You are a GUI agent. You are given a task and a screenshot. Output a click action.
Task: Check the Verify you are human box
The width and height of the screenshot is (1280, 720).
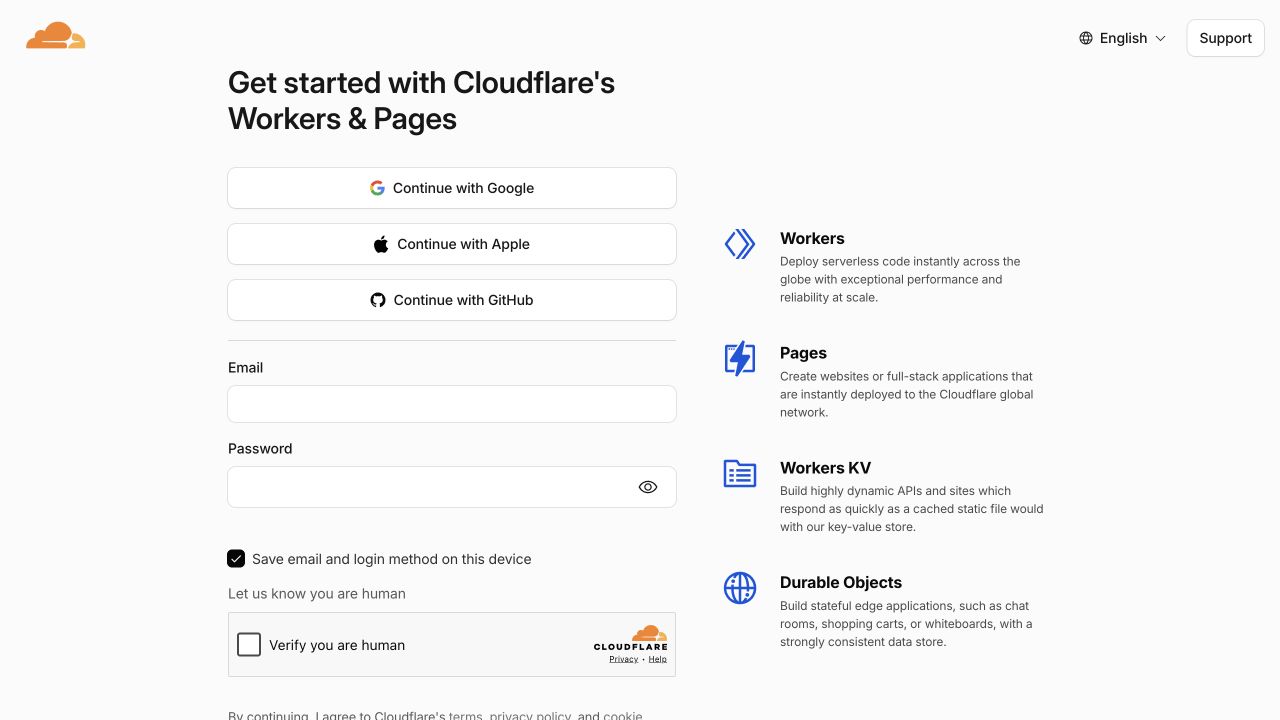(x=249, y=645)
